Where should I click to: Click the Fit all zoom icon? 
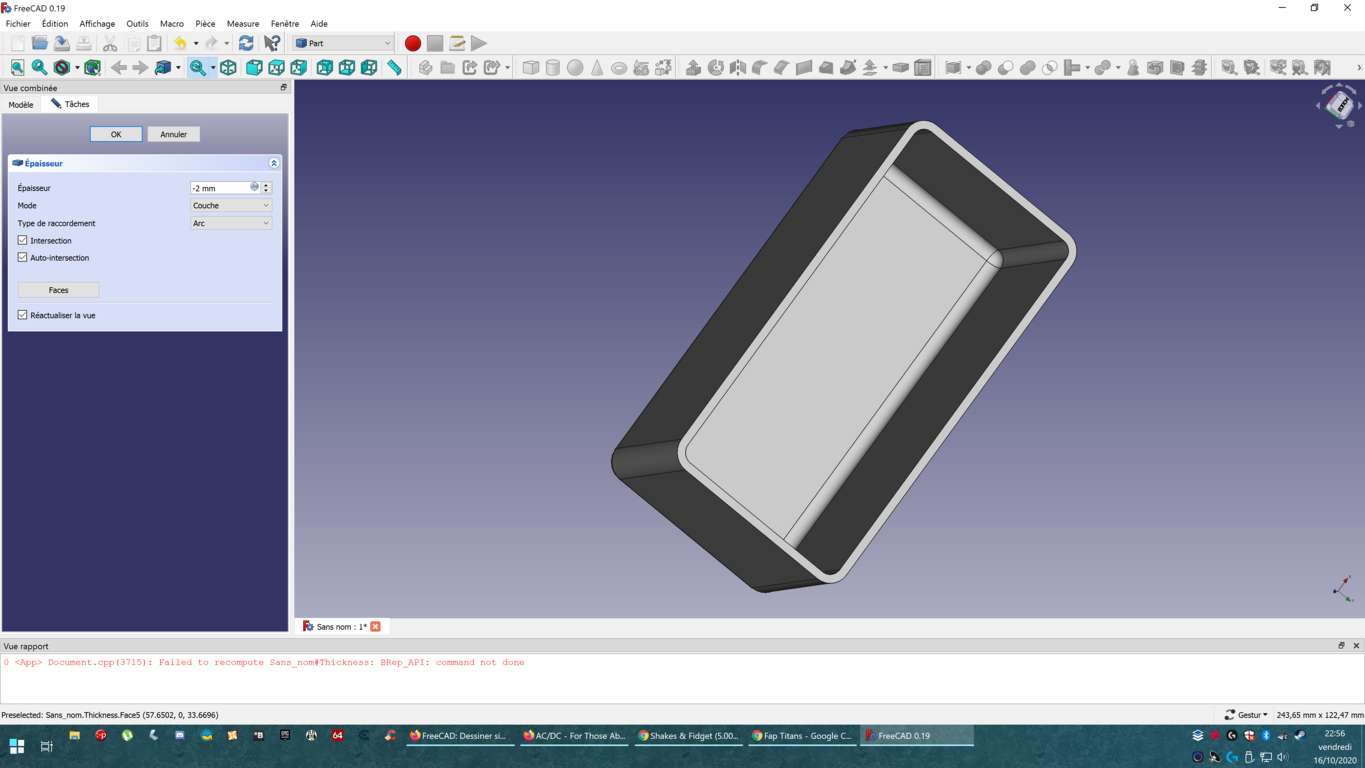click(x=17, y=68)
